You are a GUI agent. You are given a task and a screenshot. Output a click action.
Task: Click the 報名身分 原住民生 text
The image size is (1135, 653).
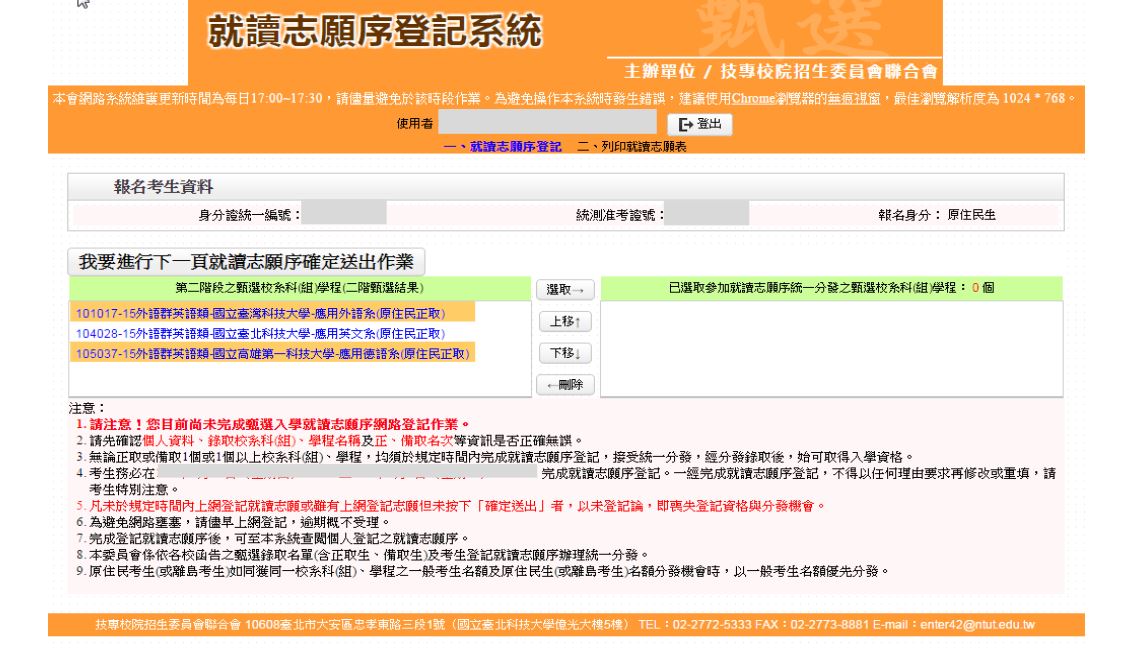coord(937,215)
